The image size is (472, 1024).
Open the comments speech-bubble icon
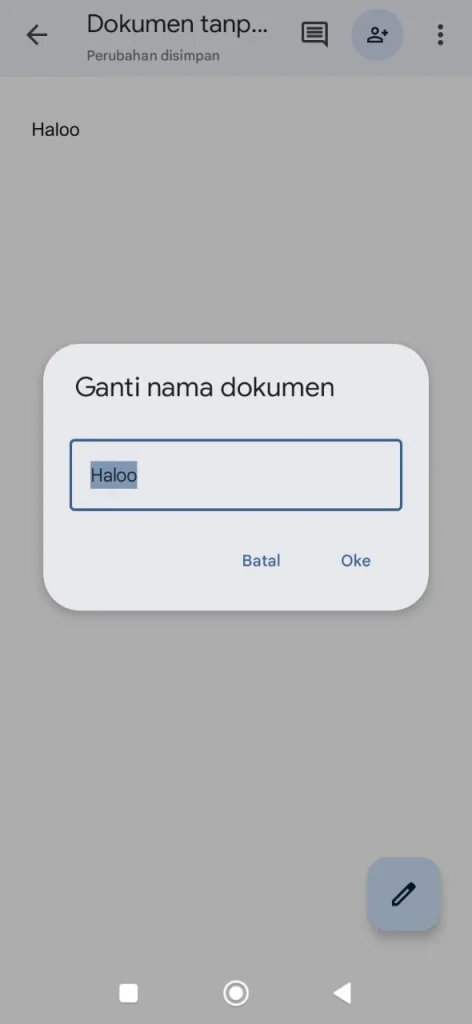[314, 35]
